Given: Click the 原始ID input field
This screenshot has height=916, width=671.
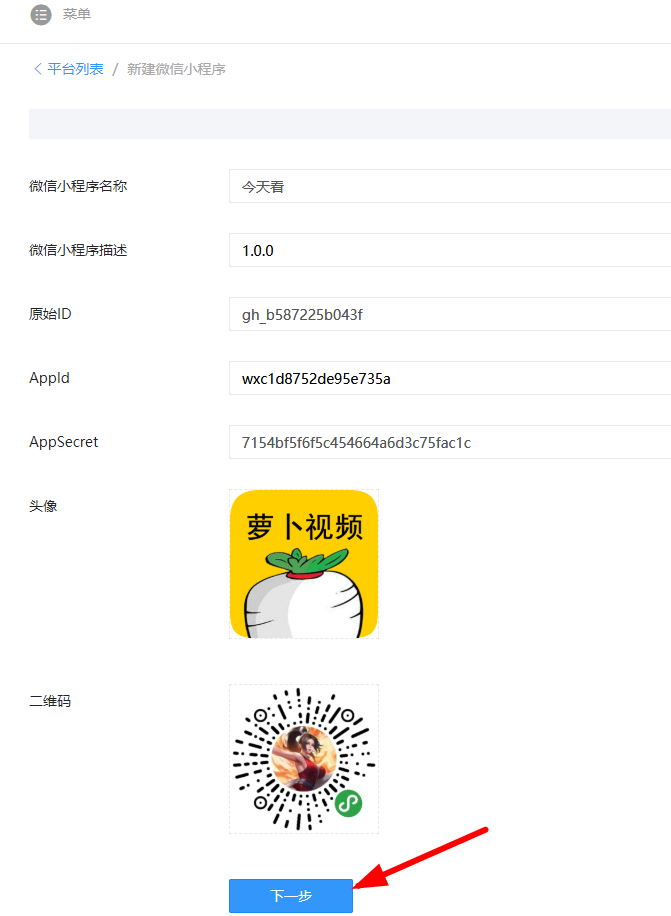Looking at the screenshot, I should point(450,314).
